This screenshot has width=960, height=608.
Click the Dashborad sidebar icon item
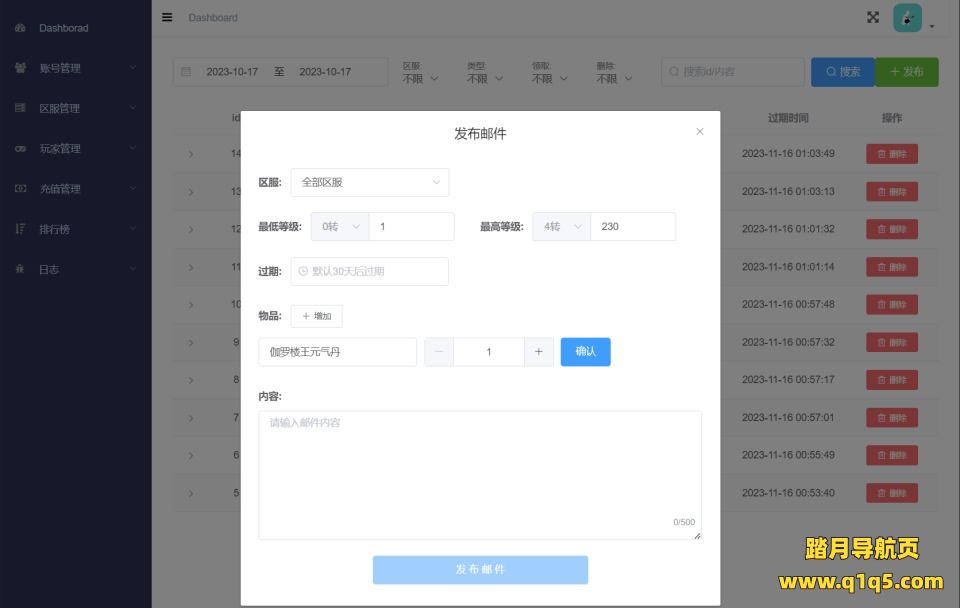coord(63,28)
